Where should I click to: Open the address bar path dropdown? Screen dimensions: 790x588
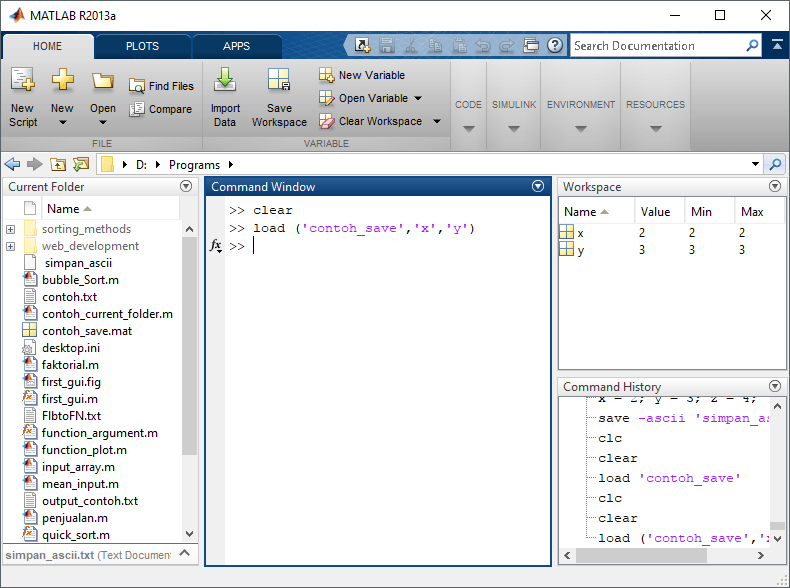point(755,164)
